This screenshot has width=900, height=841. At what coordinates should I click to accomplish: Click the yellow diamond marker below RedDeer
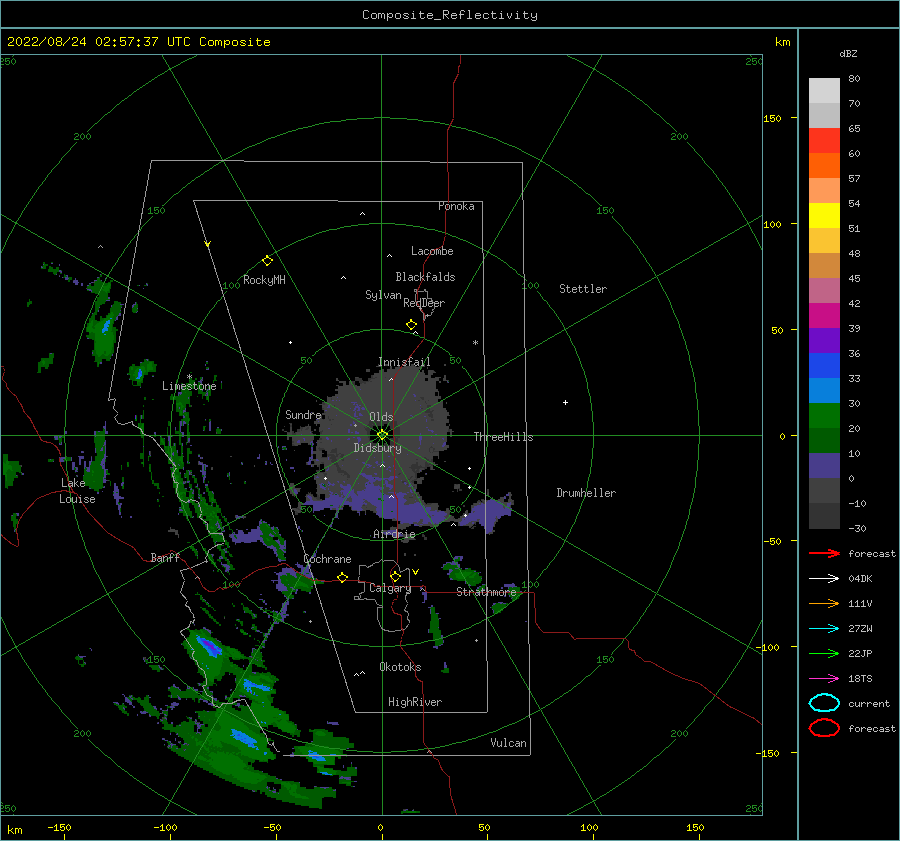click(x=412, y=325)
